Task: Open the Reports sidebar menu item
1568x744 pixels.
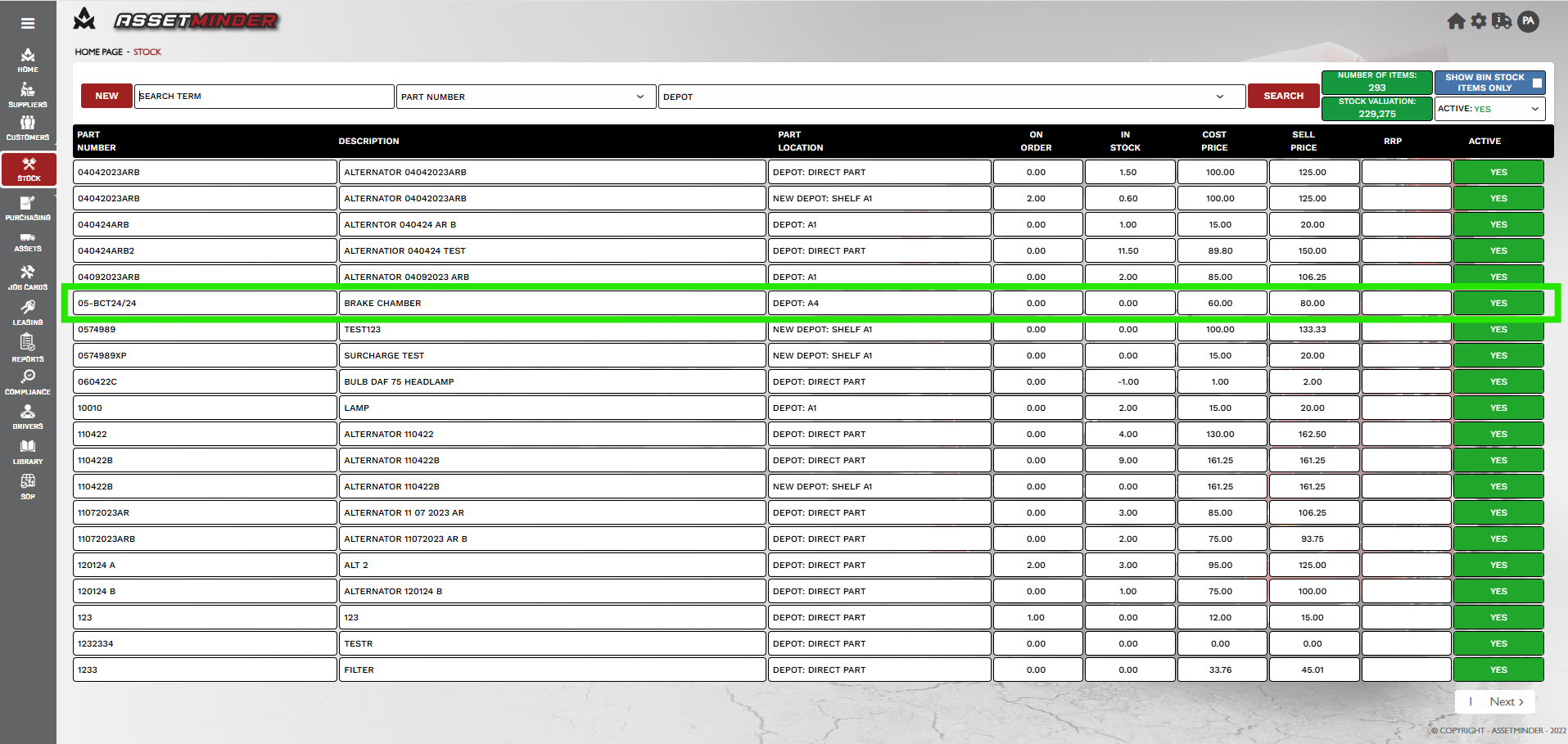Action: (x=28, y=348)
